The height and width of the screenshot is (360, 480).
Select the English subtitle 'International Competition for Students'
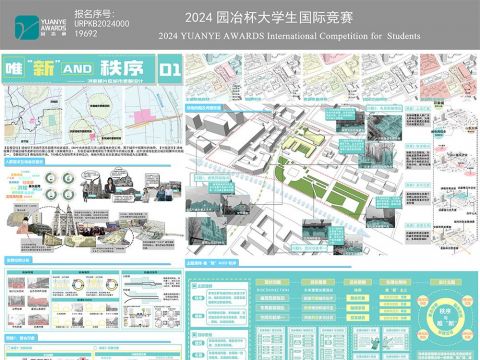click(344, 36)
